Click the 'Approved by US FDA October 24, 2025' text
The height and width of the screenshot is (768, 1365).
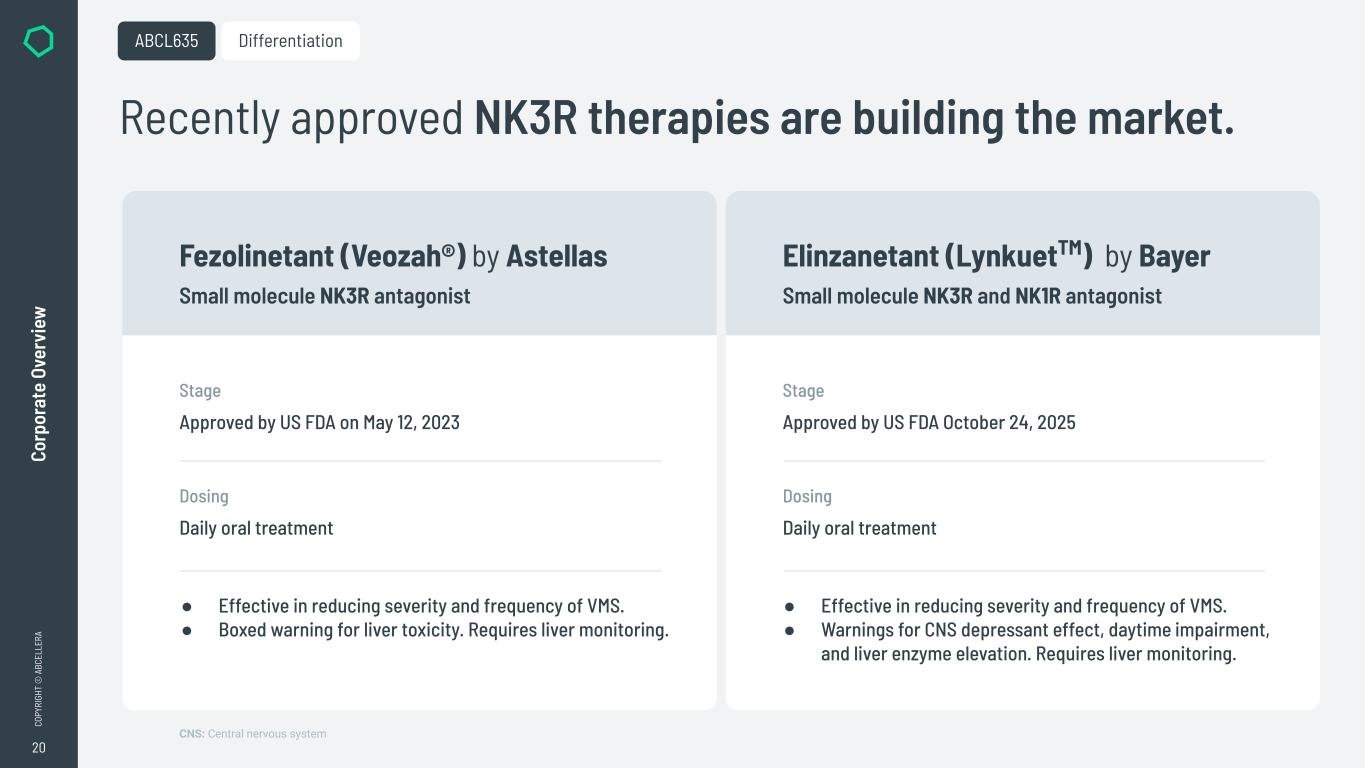tap(928, 422)
